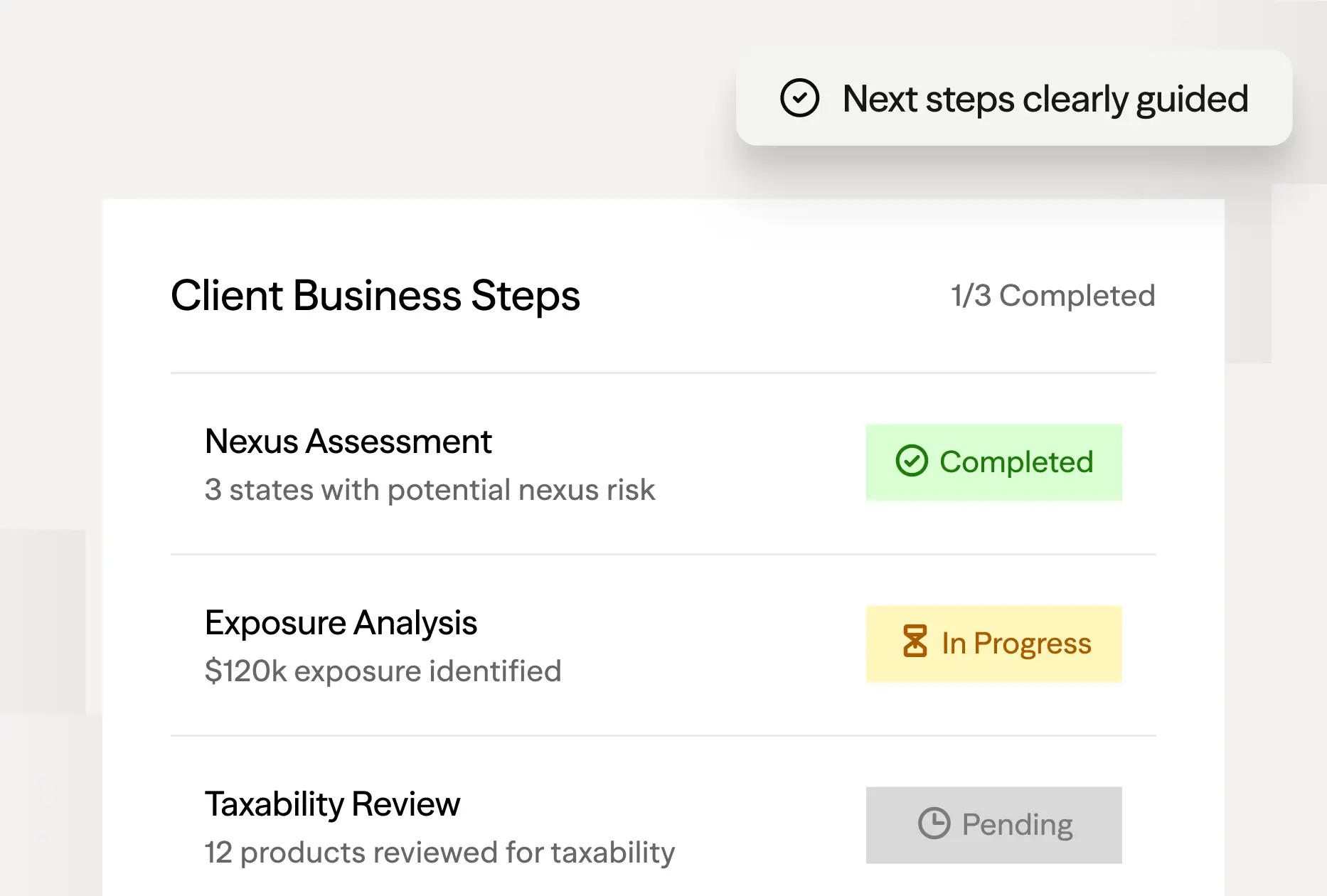This screenshot has width=1327, height=896.
Task: Click the 1/3 Completed progress counter
Action: 1052,296
